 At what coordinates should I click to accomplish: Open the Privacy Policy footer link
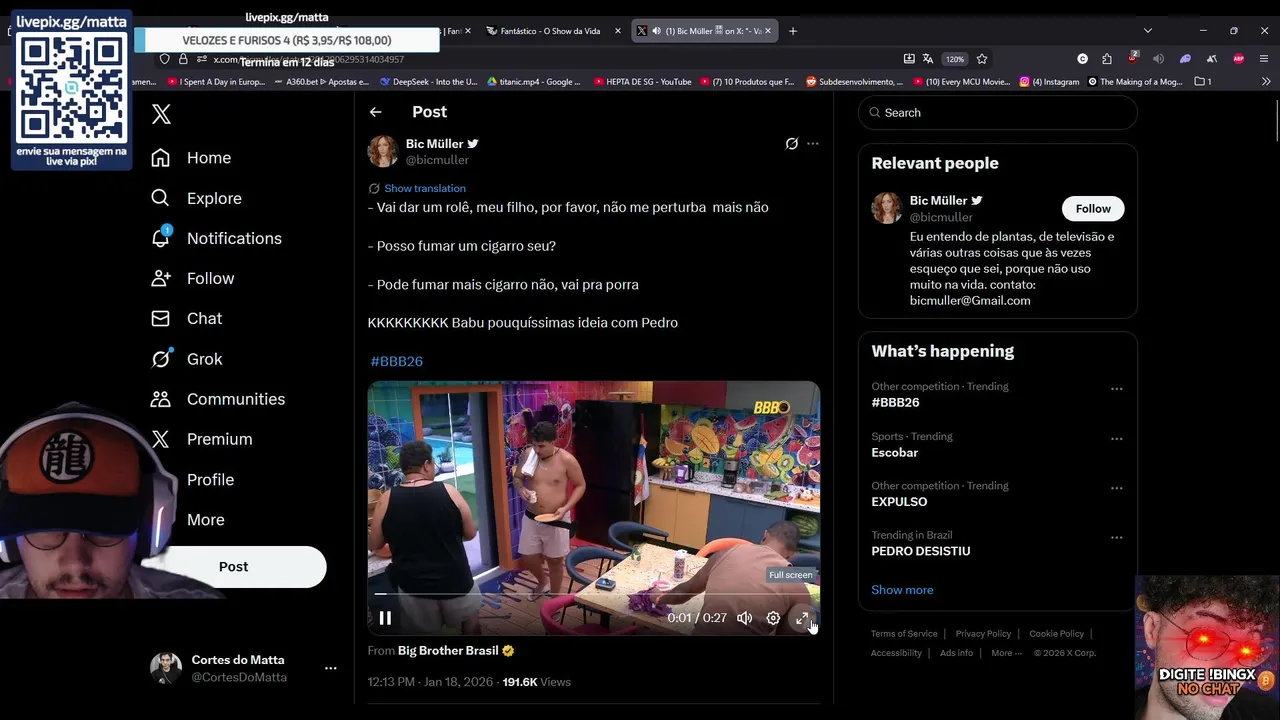tap(983, 634)
